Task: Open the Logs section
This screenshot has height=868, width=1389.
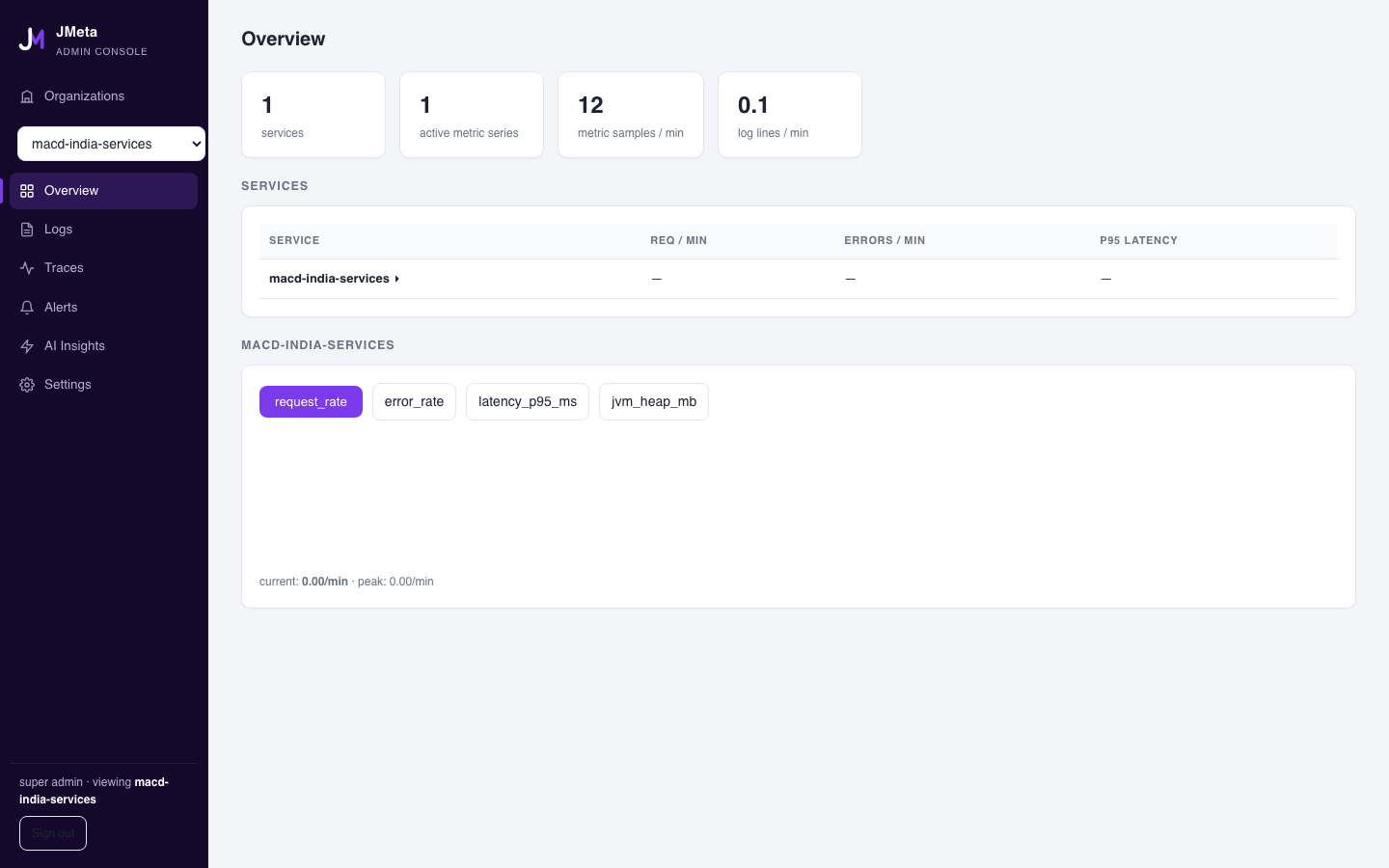Action: (x=103, y=230)
